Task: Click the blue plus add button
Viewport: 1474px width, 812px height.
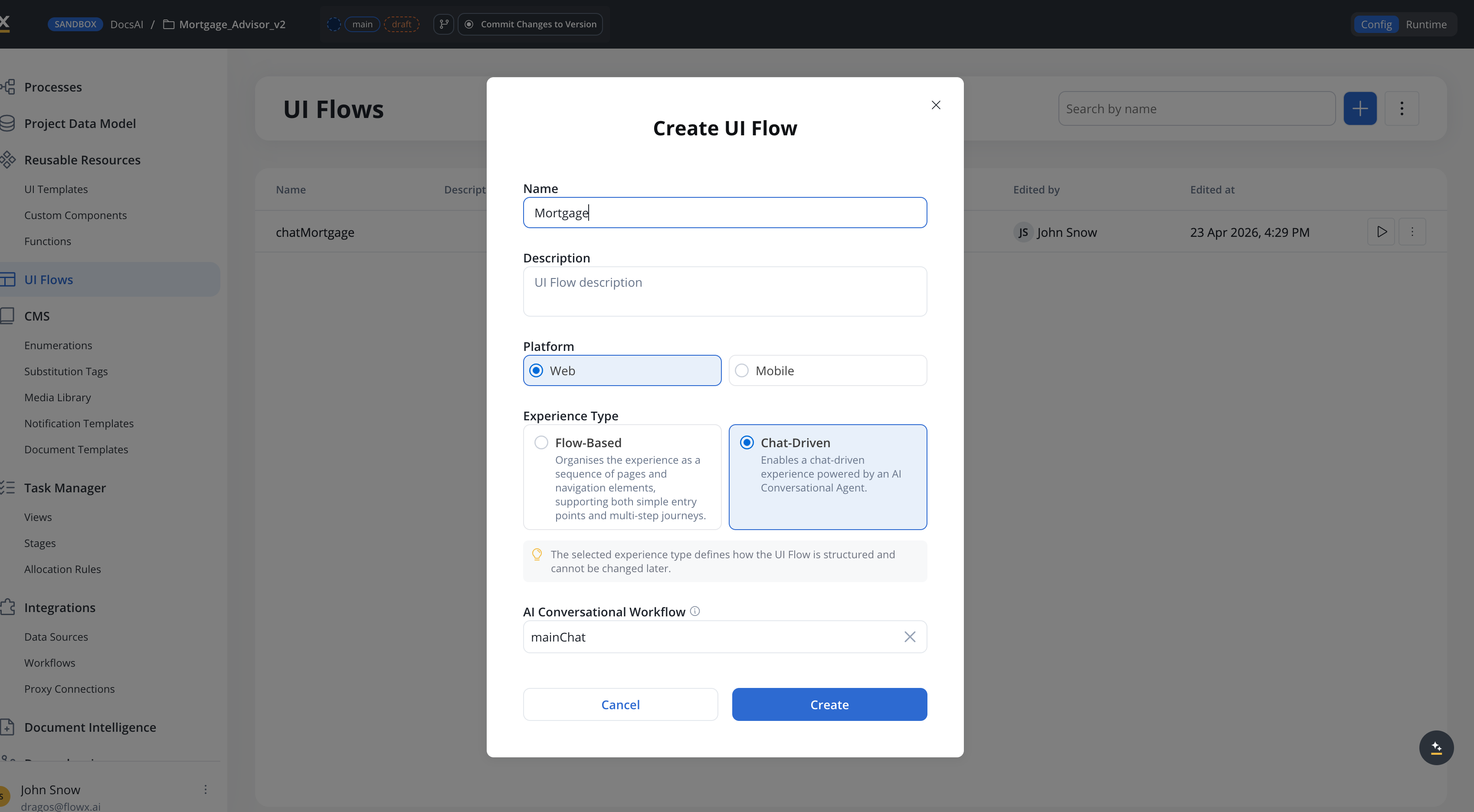Action: pos(1359,108)
